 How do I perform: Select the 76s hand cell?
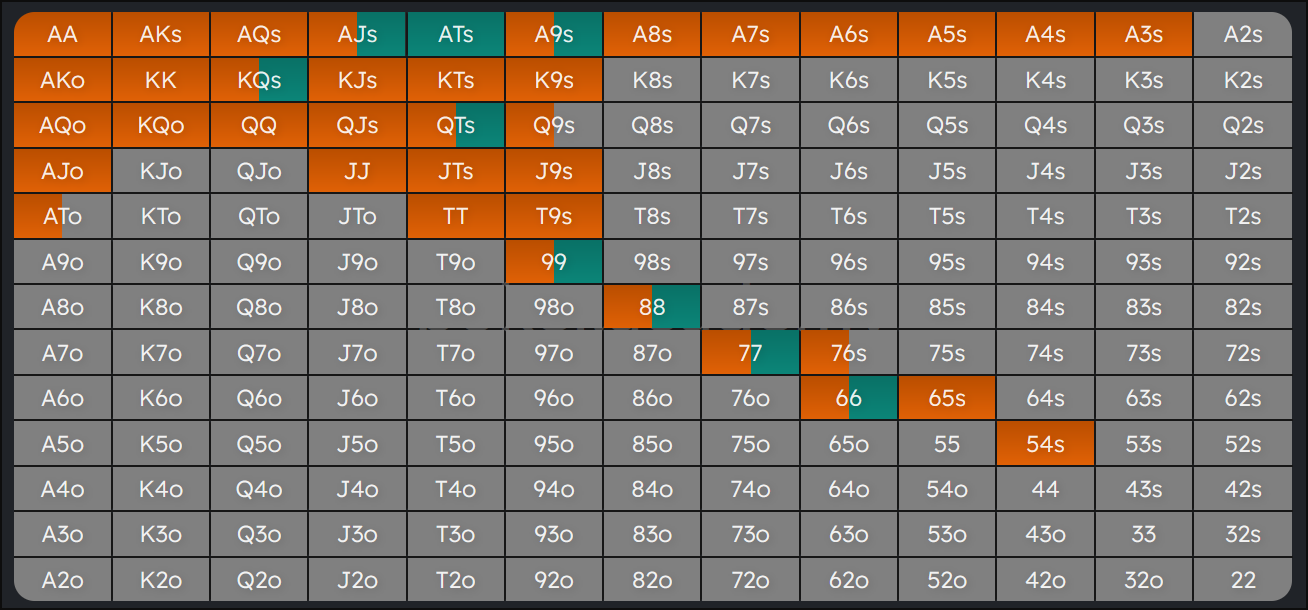click(848, 353)
